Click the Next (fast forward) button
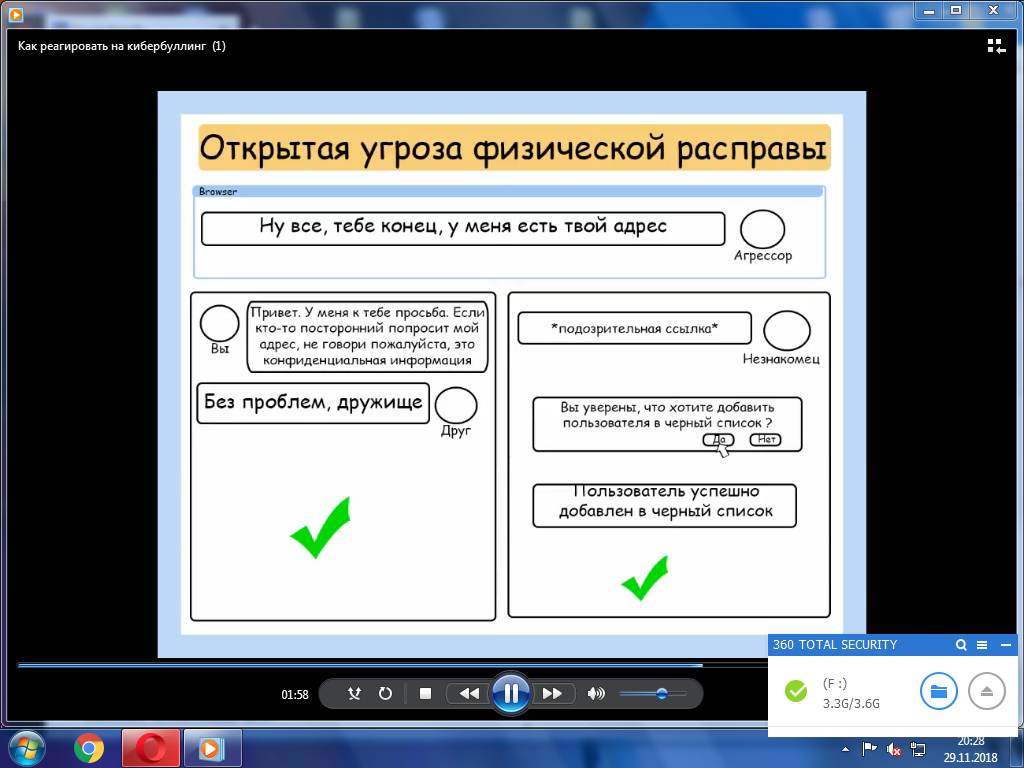The image size is (1024, 768). pyautogui.click(x=552, y=693)
